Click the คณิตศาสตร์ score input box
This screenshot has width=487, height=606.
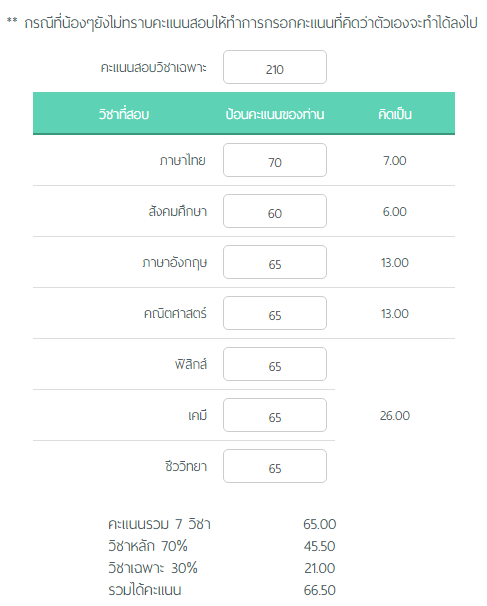(x=275, y=313)
